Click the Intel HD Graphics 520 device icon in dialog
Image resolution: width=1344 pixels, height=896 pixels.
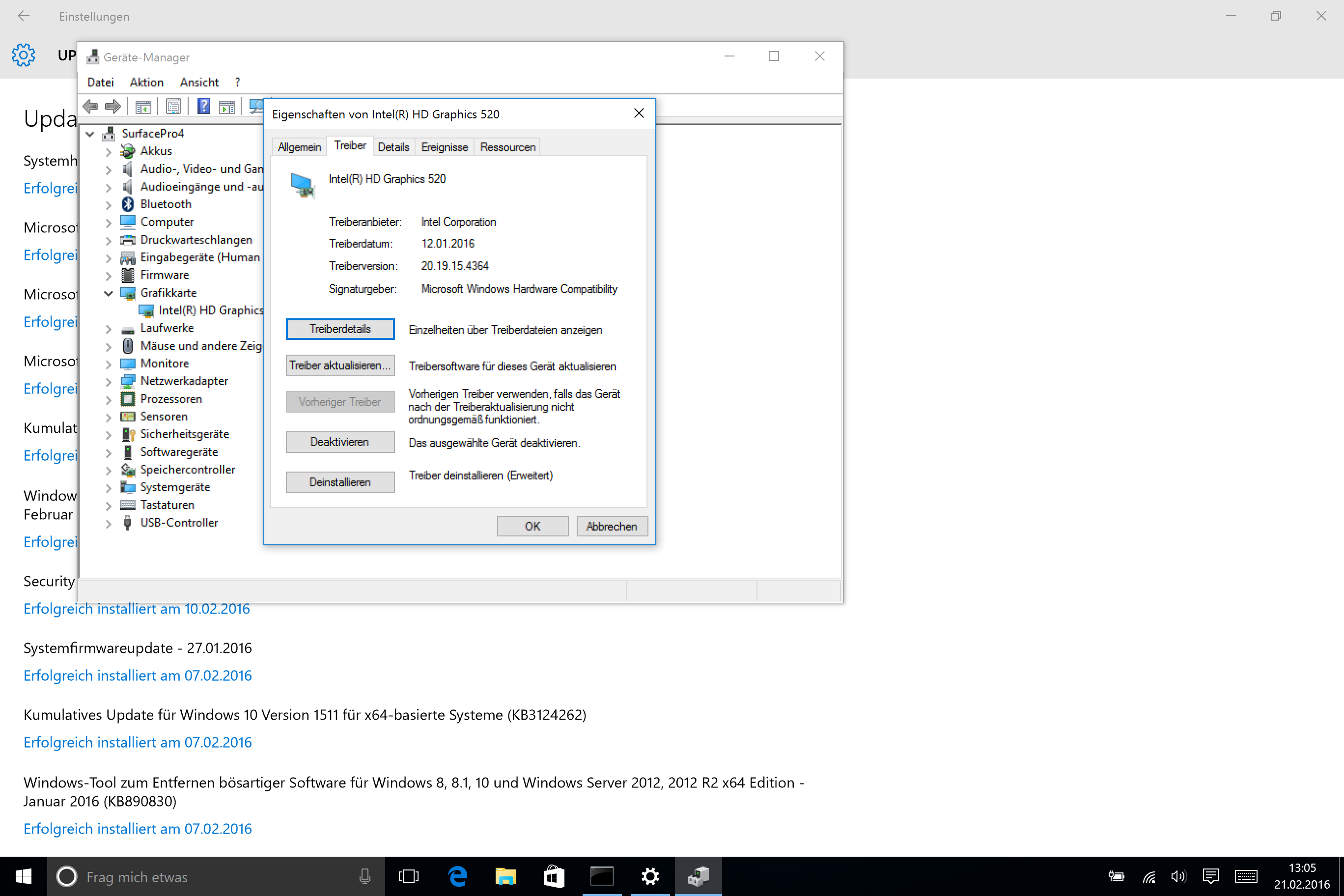click(x=302, y=185)
